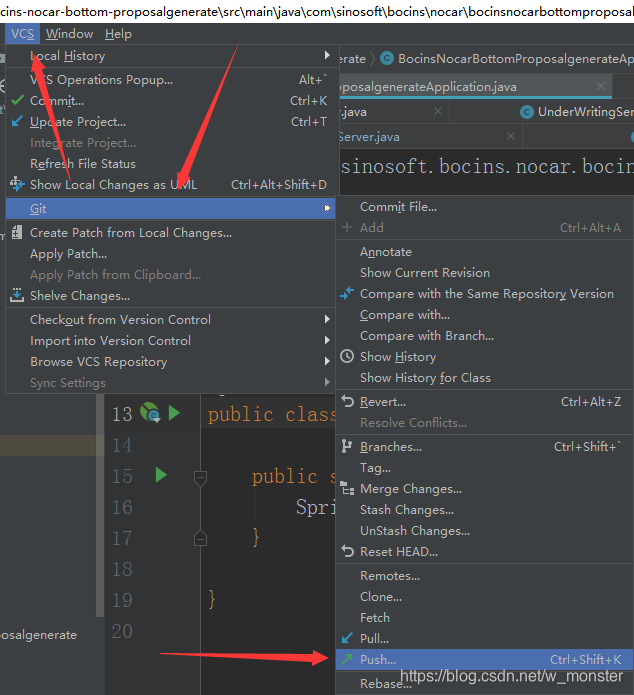Expand Browse VCS Repository submenu
Viewport: 634px width, 695px height.
pos(327,361)
